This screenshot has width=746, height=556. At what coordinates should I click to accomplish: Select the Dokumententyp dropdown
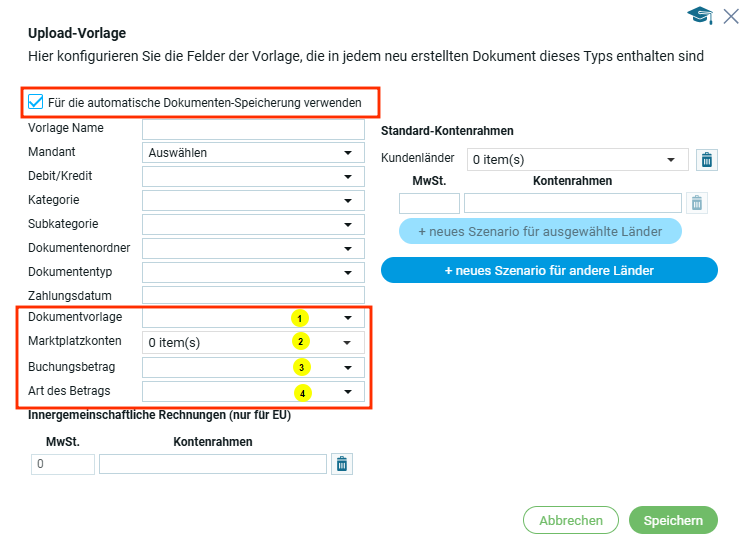coord(253,272)
